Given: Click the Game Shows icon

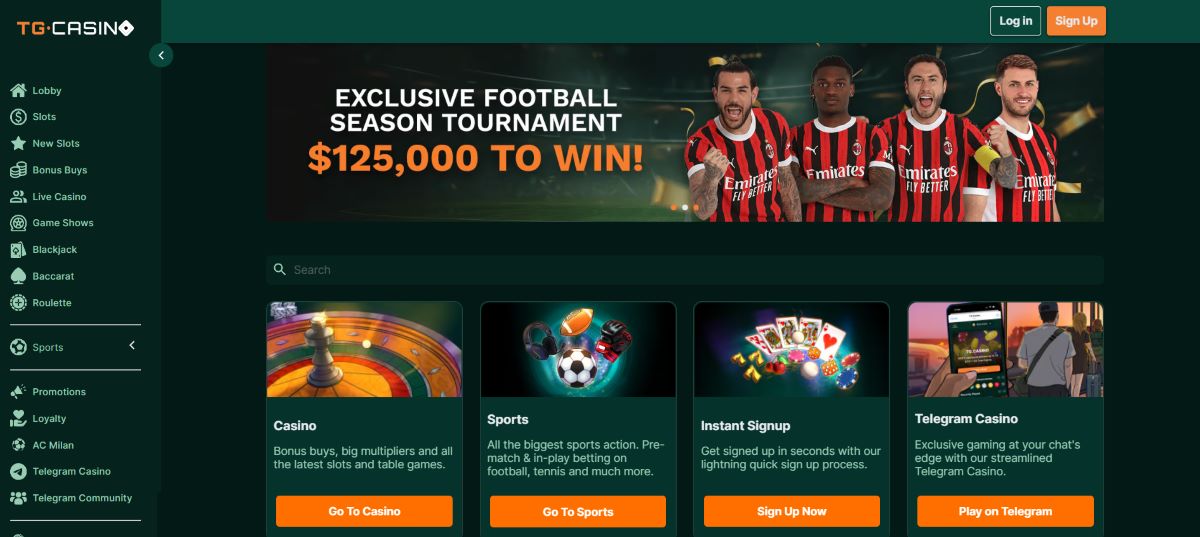Looking at the screenshot, I should coord(18,223).
